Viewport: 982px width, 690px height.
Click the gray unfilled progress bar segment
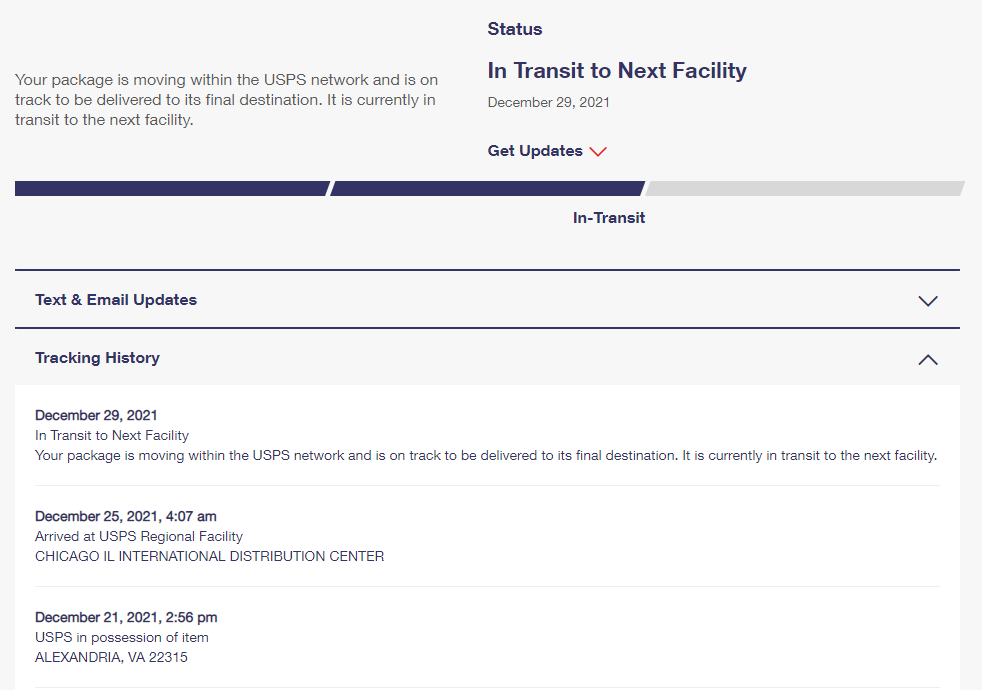click(x=805, y=188)
